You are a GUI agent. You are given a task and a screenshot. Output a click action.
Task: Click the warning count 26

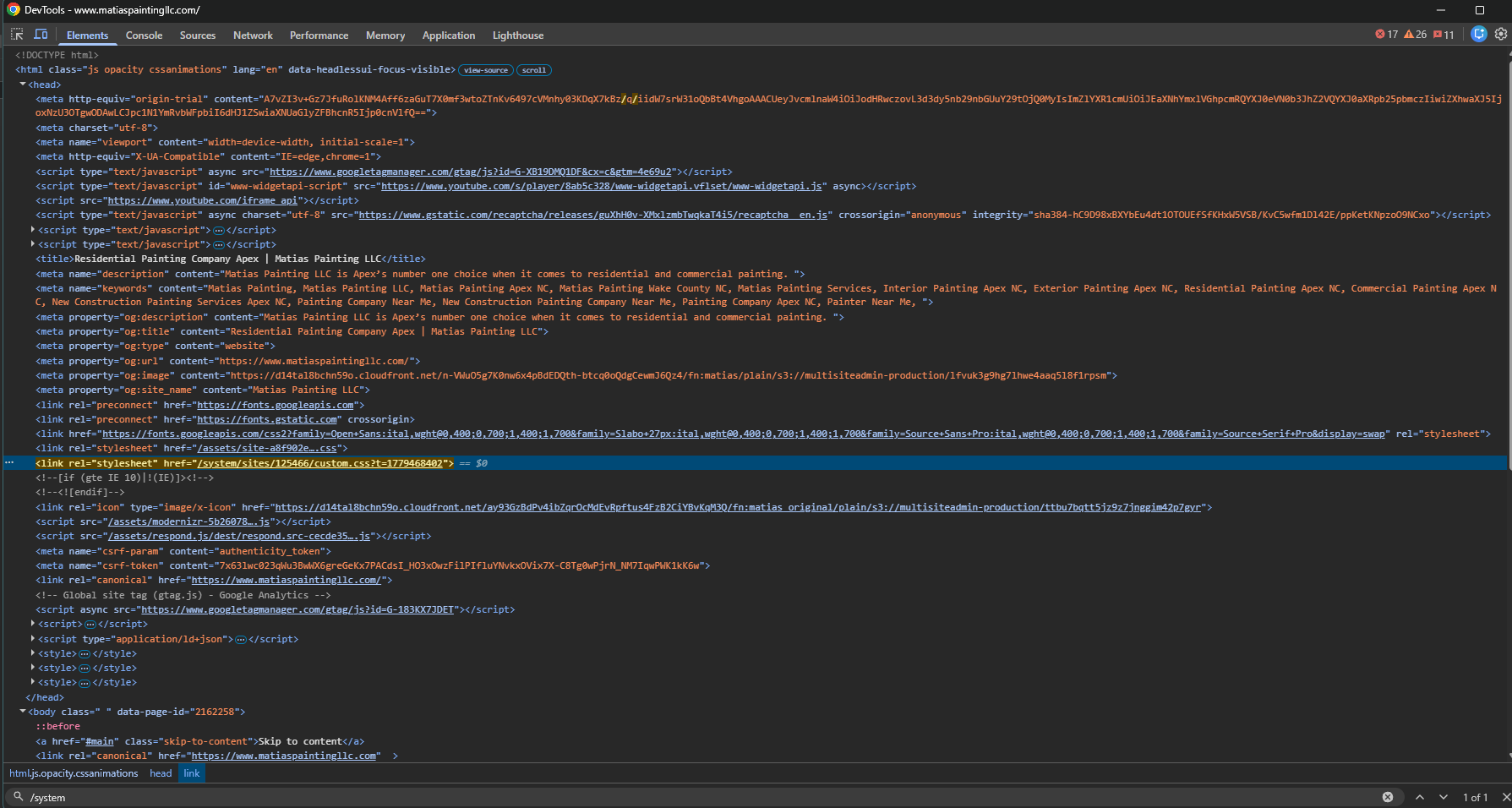click(1415, 35)
